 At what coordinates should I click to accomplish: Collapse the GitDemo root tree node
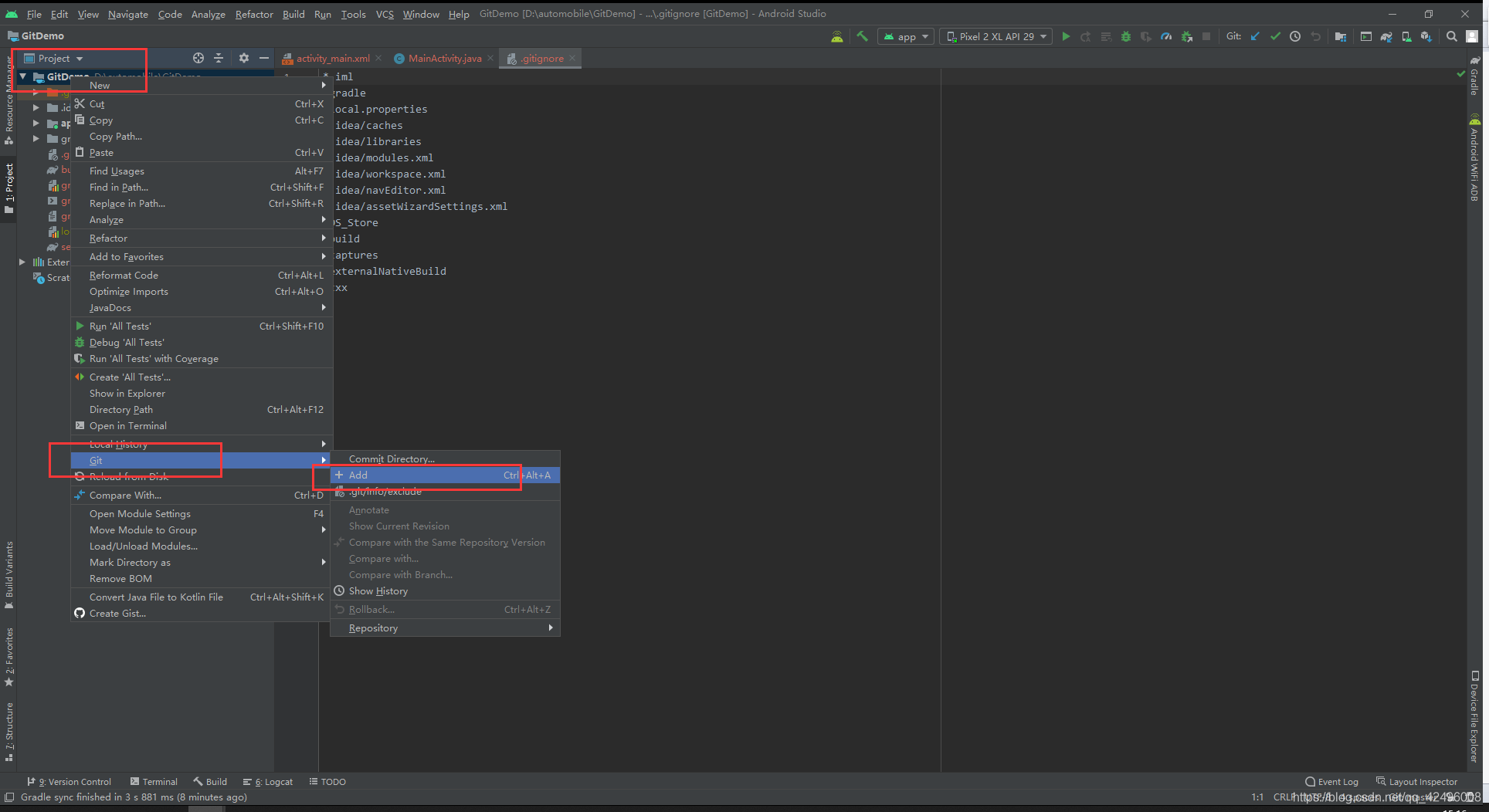(23, 76)
